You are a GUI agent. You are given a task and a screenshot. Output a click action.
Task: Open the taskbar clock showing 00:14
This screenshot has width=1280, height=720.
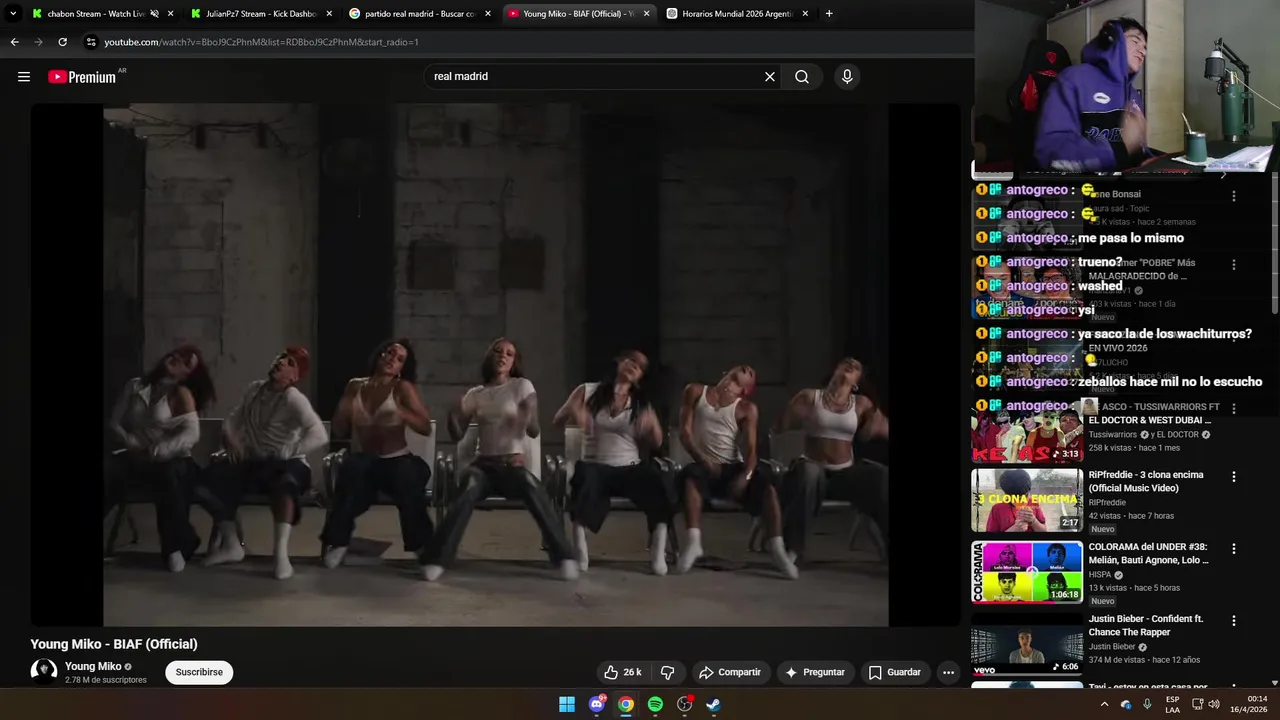click(x=1248, y=704)
